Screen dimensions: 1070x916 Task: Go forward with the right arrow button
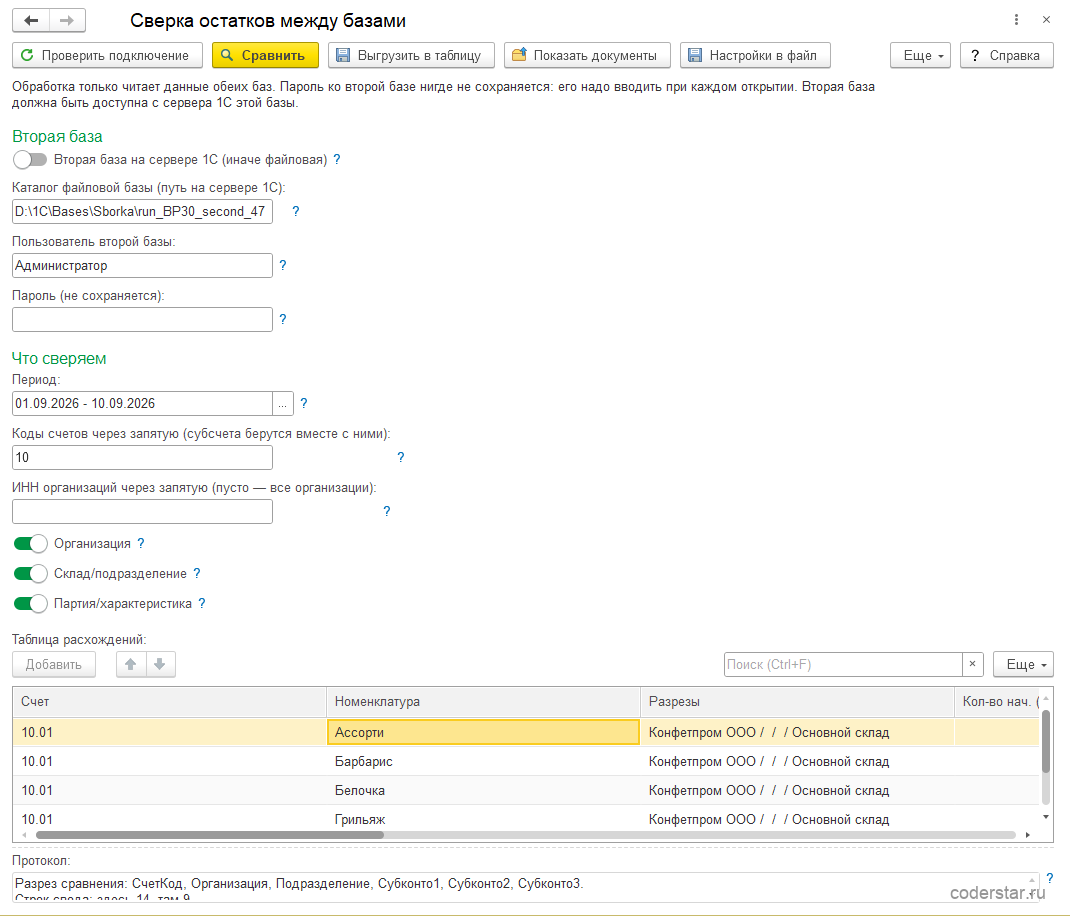tap(67, 20)
